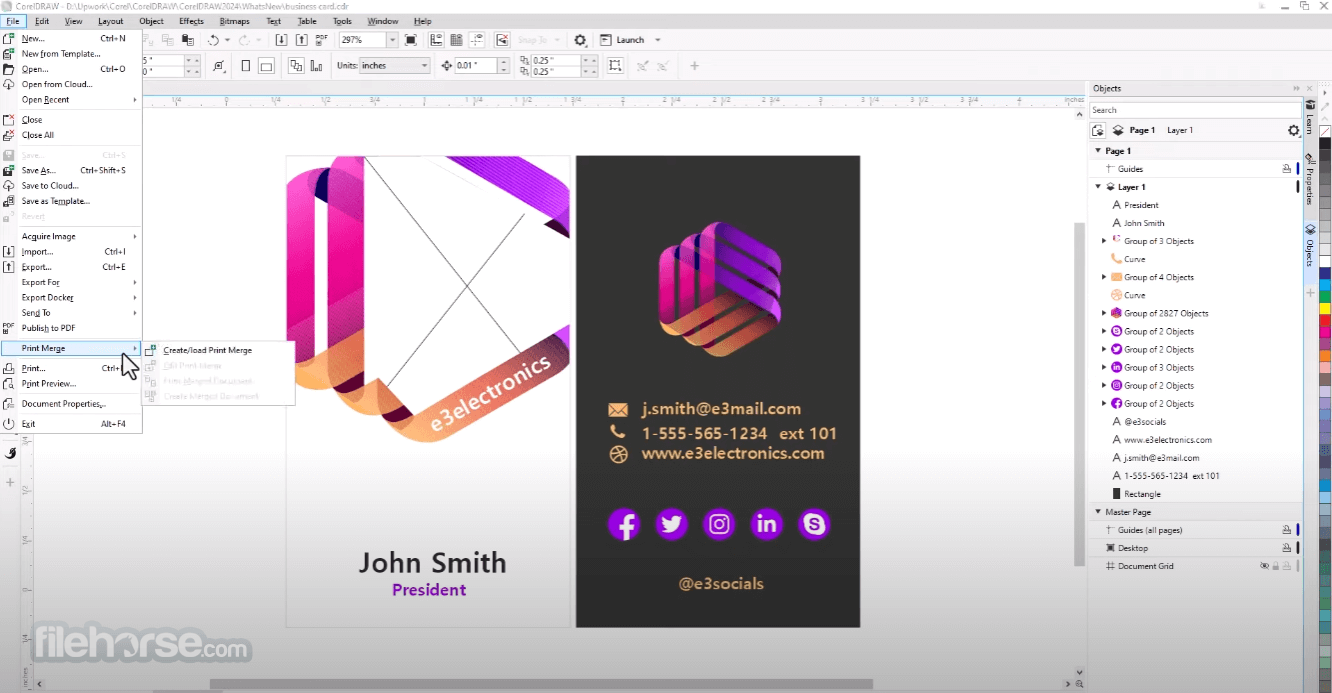1332x693 pixels.
Task: Click the layers view icon beside Page 1
Action: coord(1116,130)
